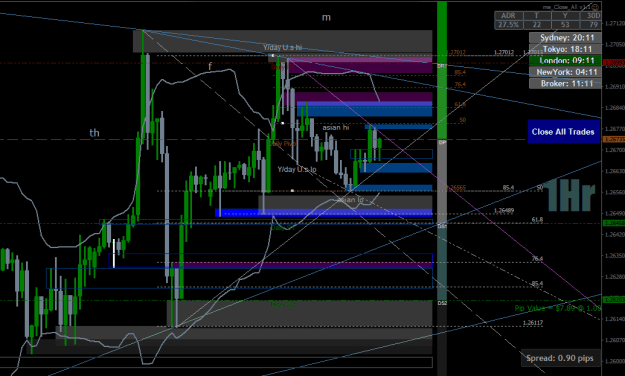Click the DS2 support marker
The image size is (625, 376).
(442, 303)
